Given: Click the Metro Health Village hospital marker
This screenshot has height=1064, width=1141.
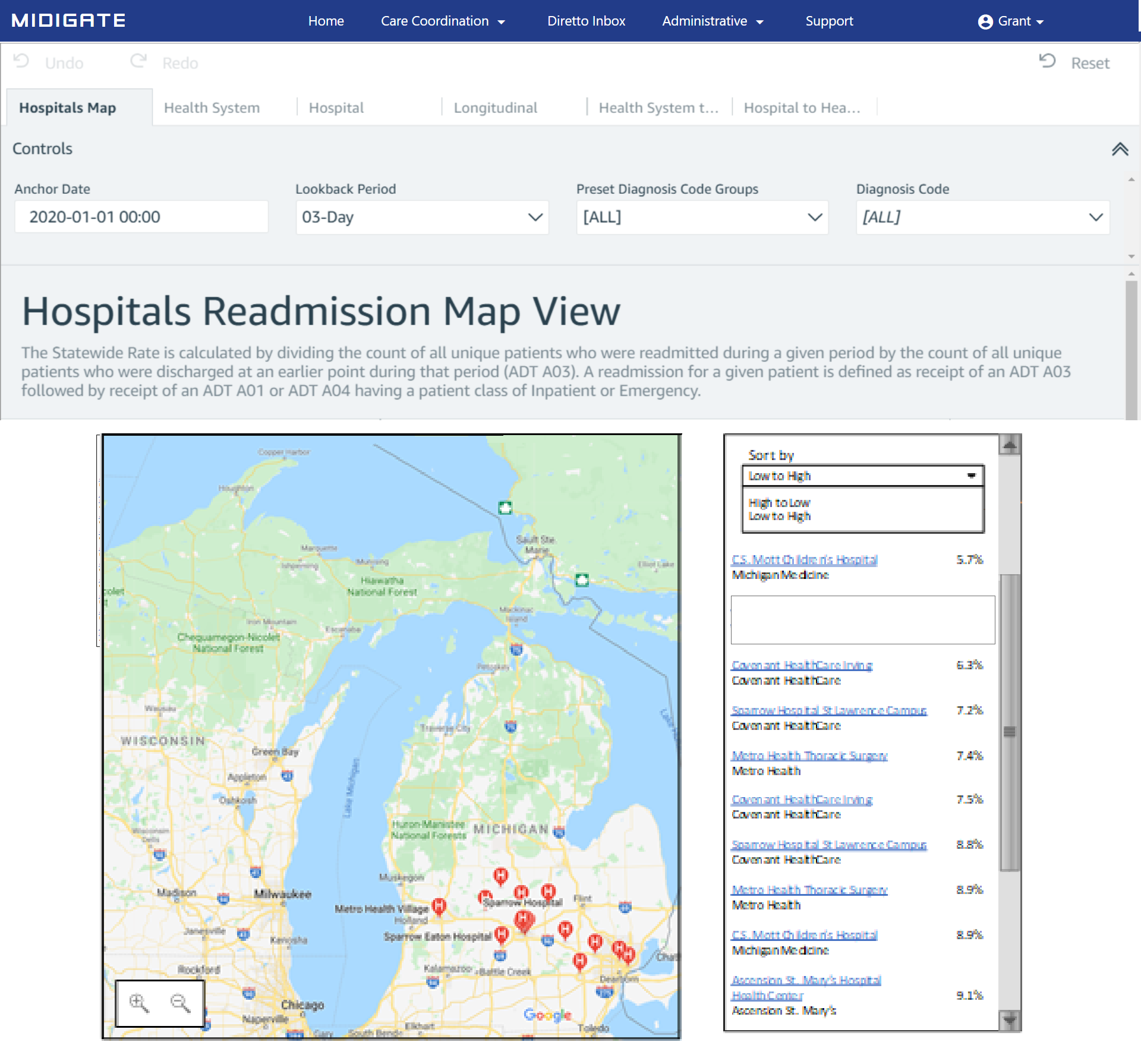Looking at the screenshot, I should click(x=439, y=906).
